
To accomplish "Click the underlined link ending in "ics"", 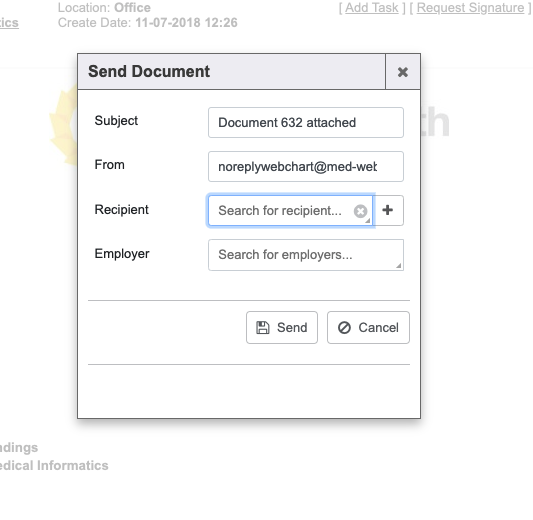I will [9, 23].
